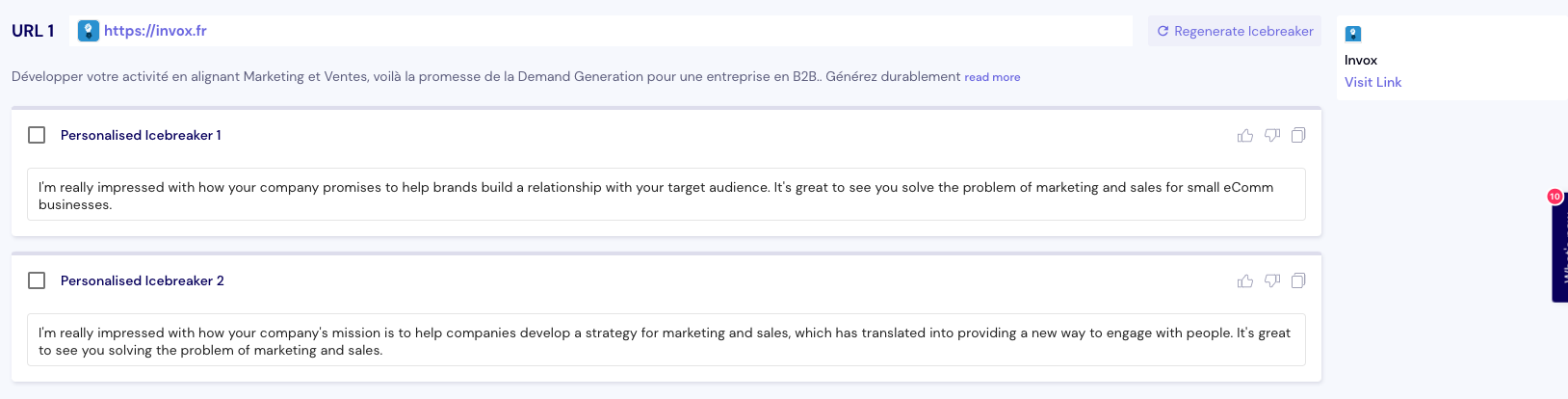
Task: Click the Personalised Icebreaker 1 title
Action: tap(141, 135)
